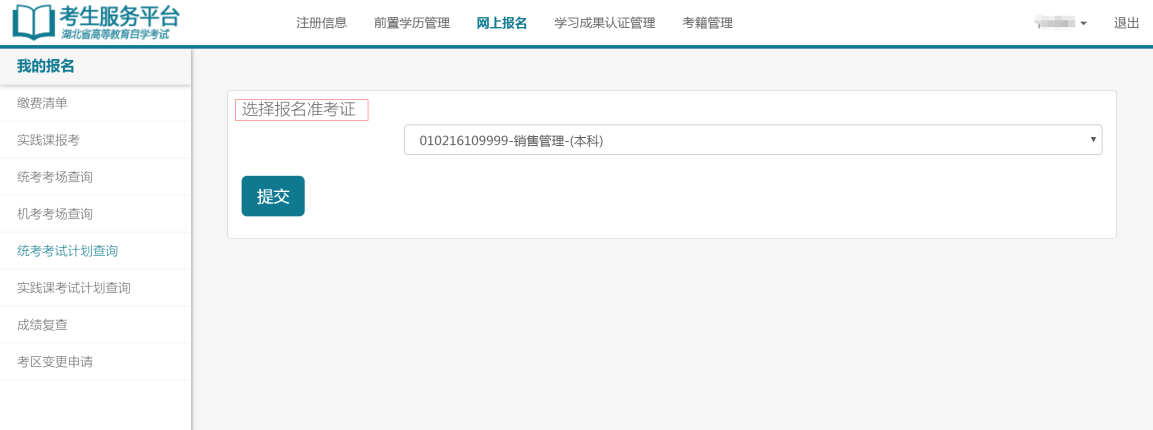Open 缴费清单 in the sidebar
The image size is (1153, 430).
(42, 103)
